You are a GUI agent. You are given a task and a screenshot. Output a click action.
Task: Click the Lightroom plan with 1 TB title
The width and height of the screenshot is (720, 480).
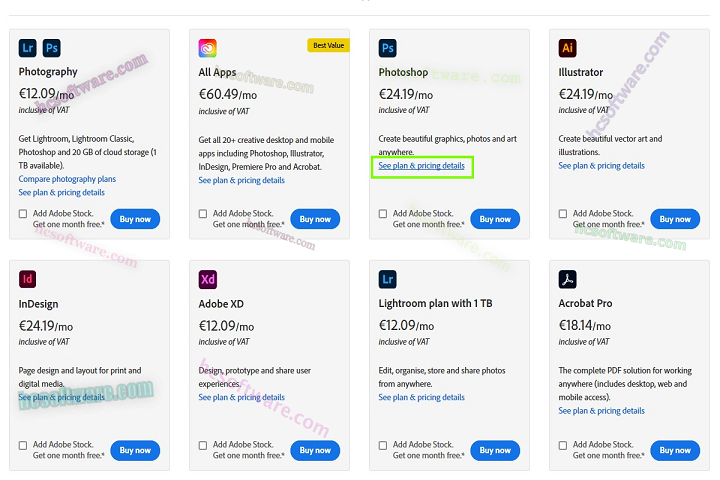(435, 303)
